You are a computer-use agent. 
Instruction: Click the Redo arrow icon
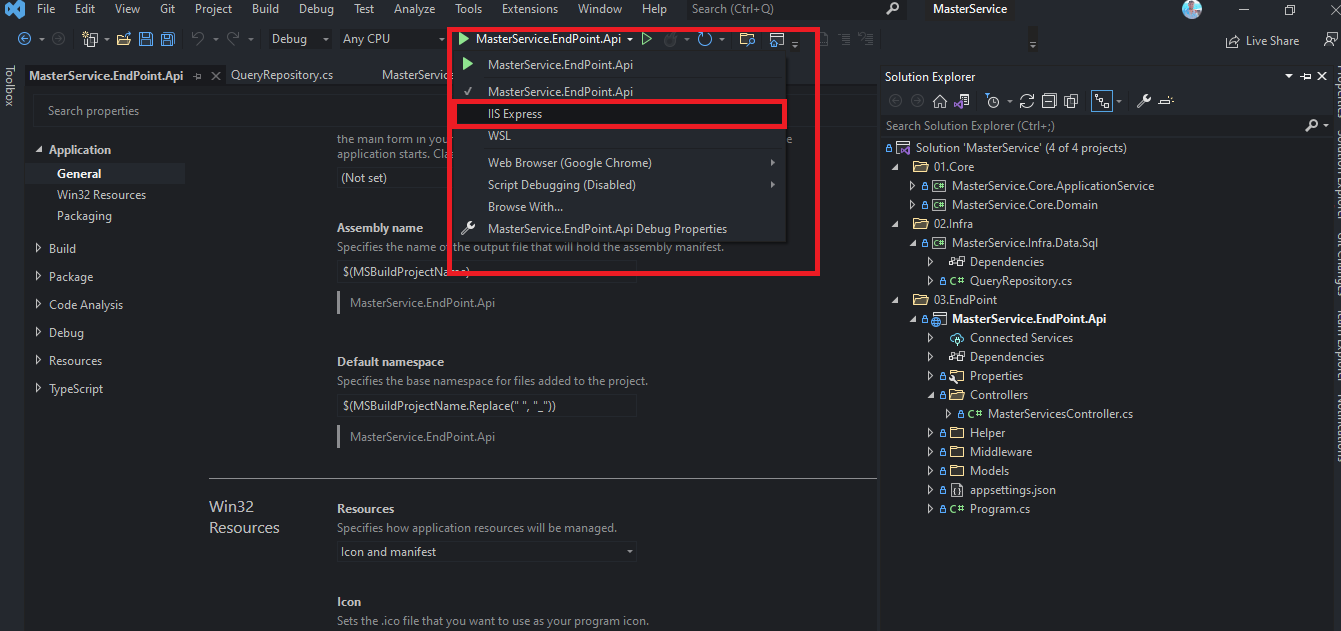[x=232, y=39]
